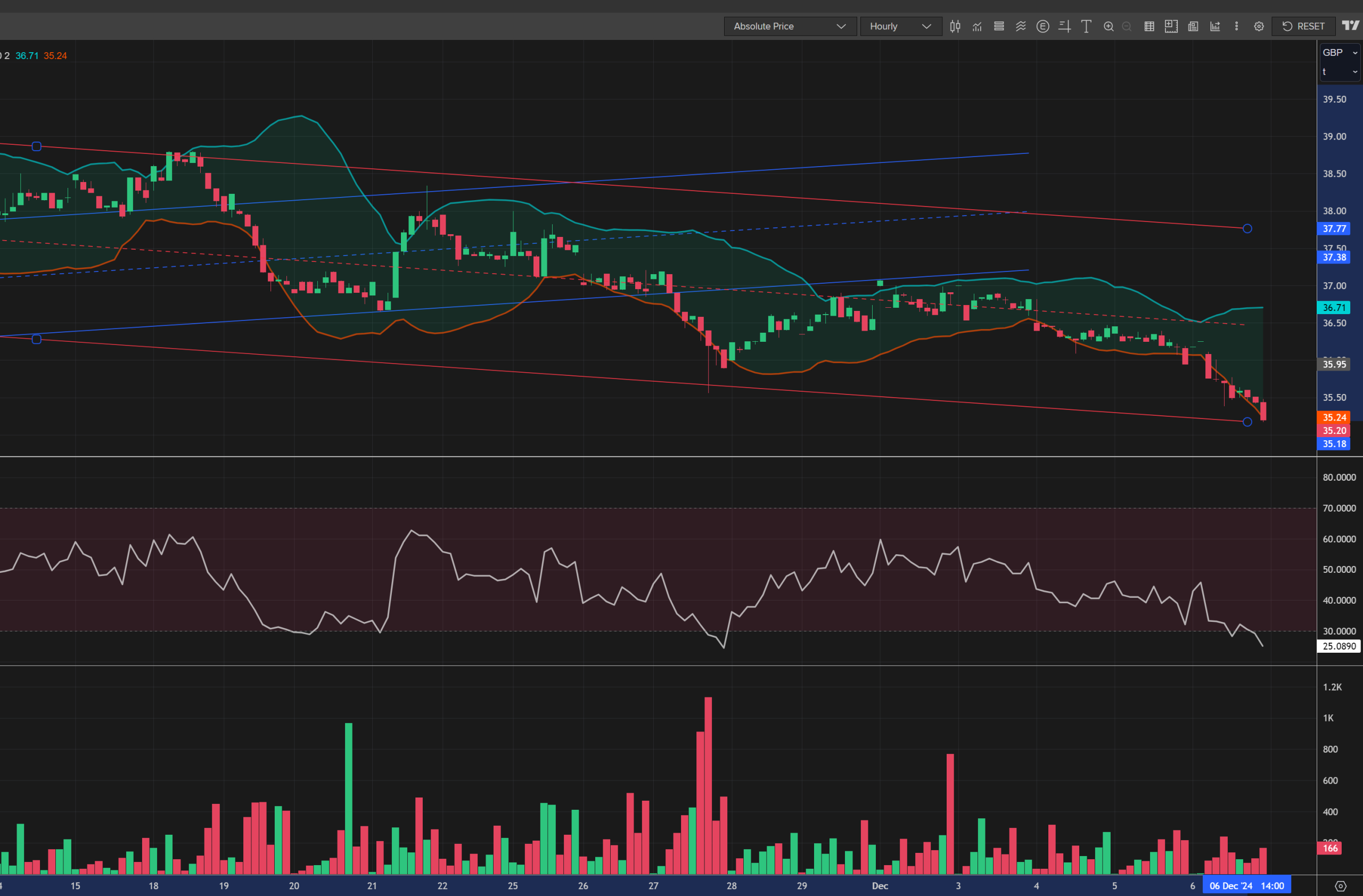1363x896 pixels.
Task: Click the 37.77 price axis tag
Action: [1334, 229]
